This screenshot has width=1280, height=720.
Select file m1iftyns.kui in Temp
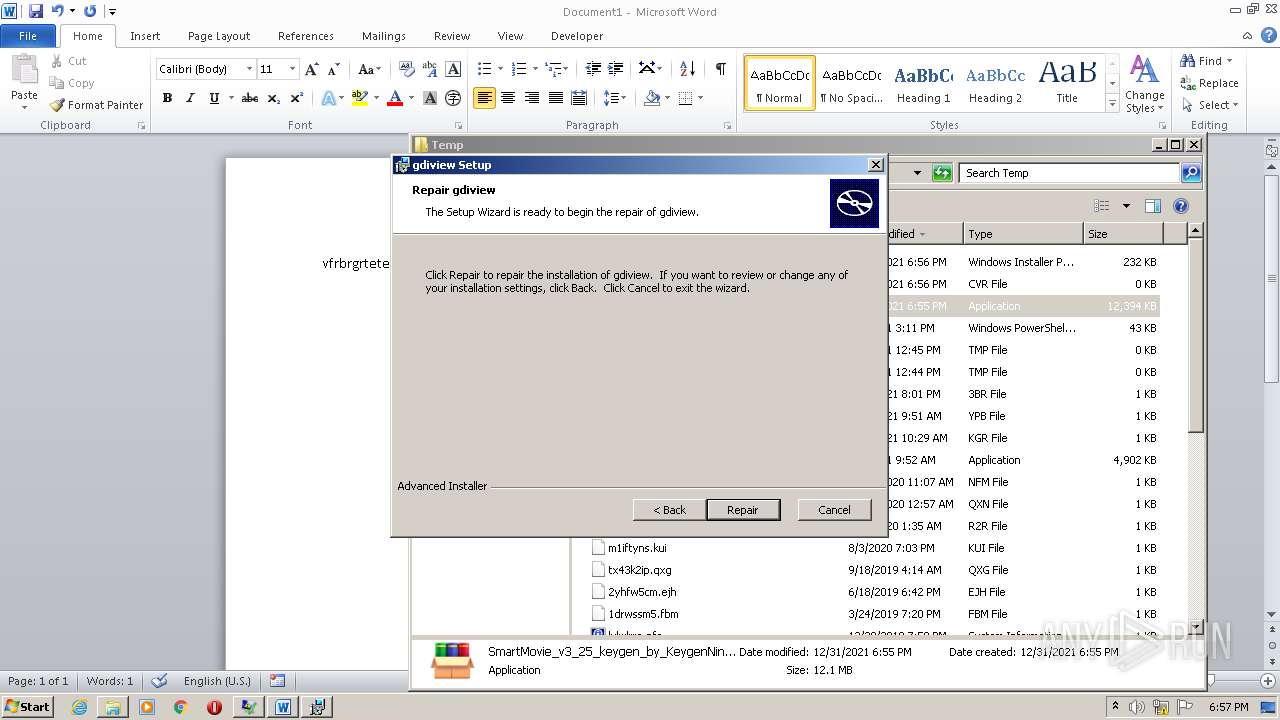point(637,548)
